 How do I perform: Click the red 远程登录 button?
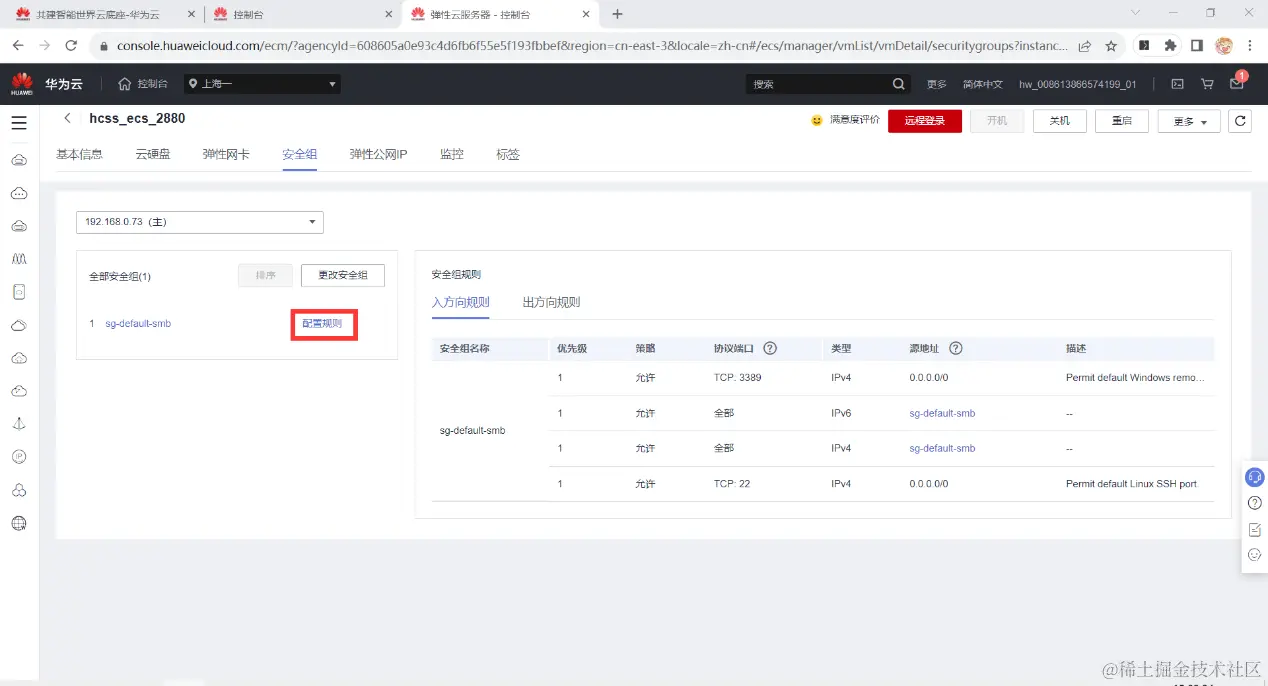click(x=925, y=121)
